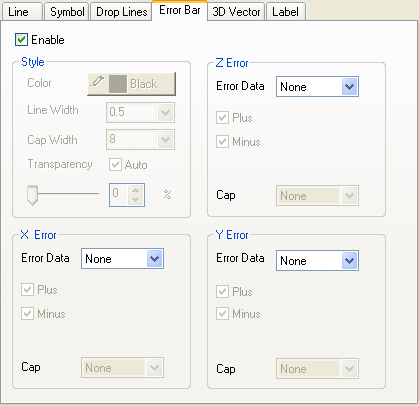The image size is (419, 406).
Task: Switch to the Drop Lines tab
Action: (121, 12)
